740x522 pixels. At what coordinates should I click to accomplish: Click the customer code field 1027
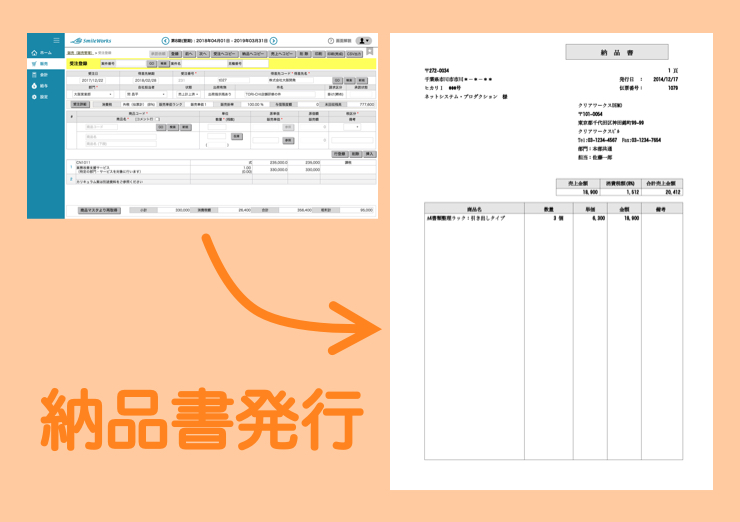point(233,80)
